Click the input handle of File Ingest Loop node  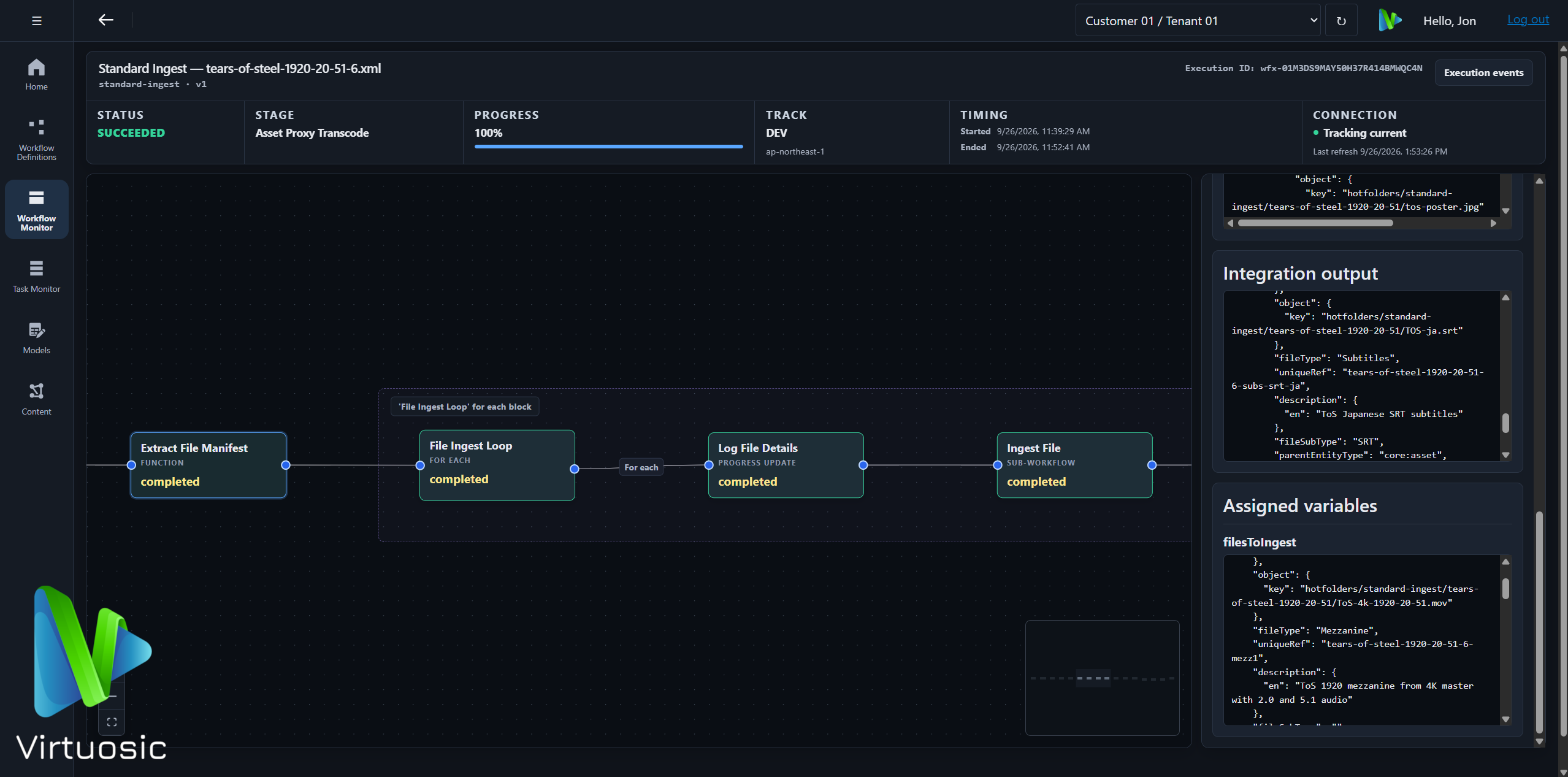pos(420,466)
